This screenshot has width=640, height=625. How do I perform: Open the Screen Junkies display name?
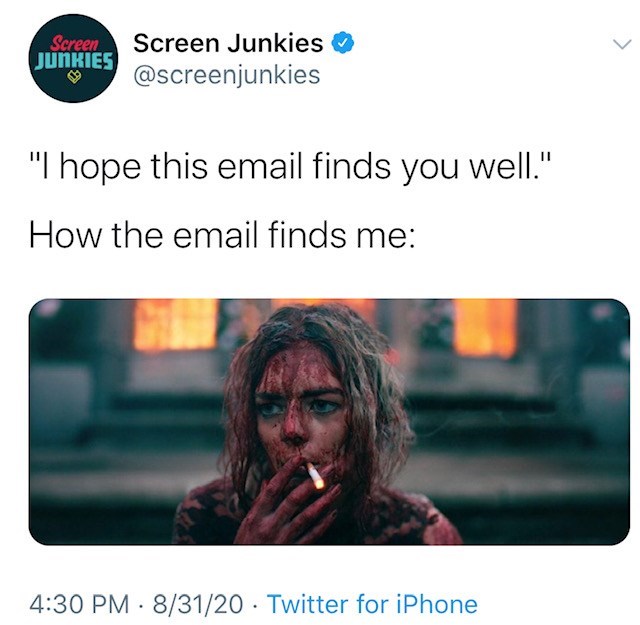pos(228,42)
